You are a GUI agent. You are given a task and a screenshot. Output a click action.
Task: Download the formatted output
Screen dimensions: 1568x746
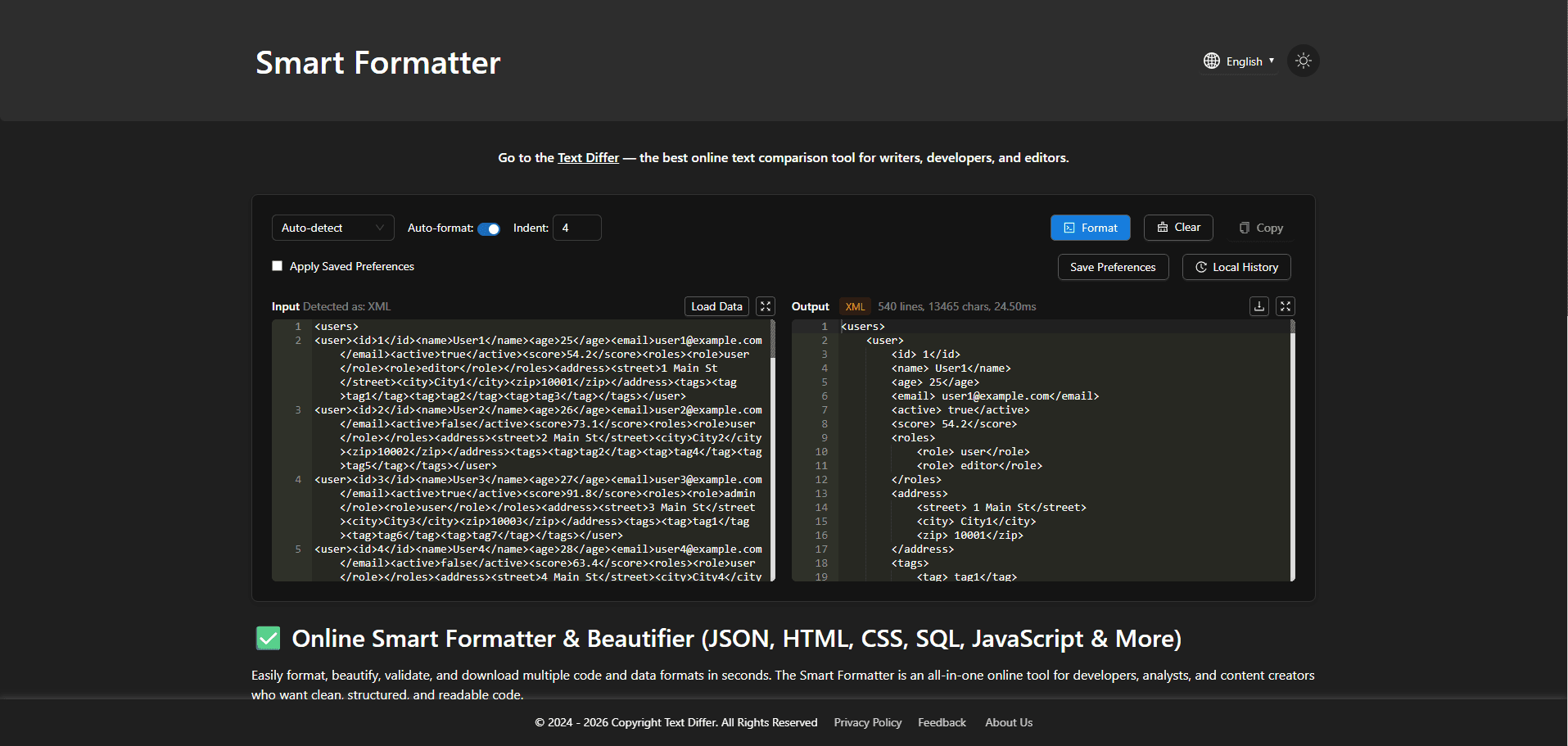pos(1258,306)
